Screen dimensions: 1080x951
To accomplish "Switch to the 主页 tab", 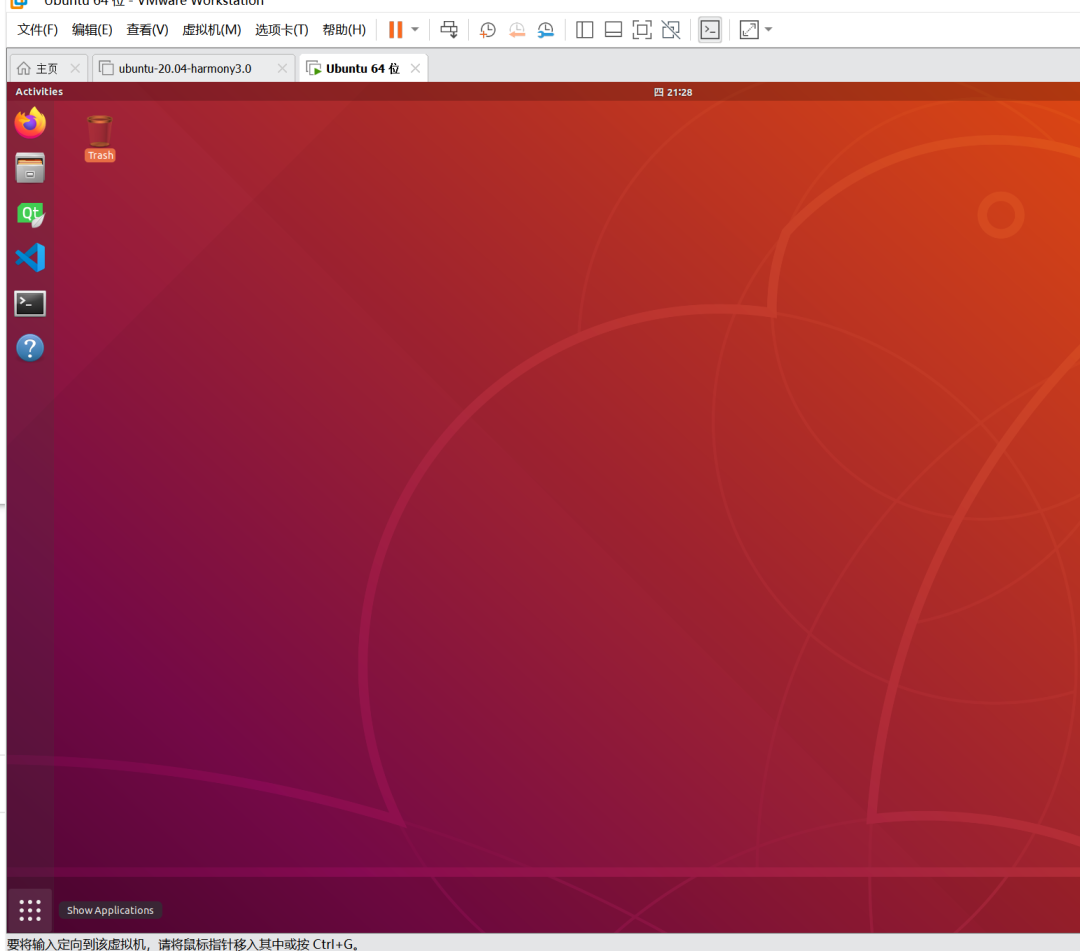I will click(48, 68).
